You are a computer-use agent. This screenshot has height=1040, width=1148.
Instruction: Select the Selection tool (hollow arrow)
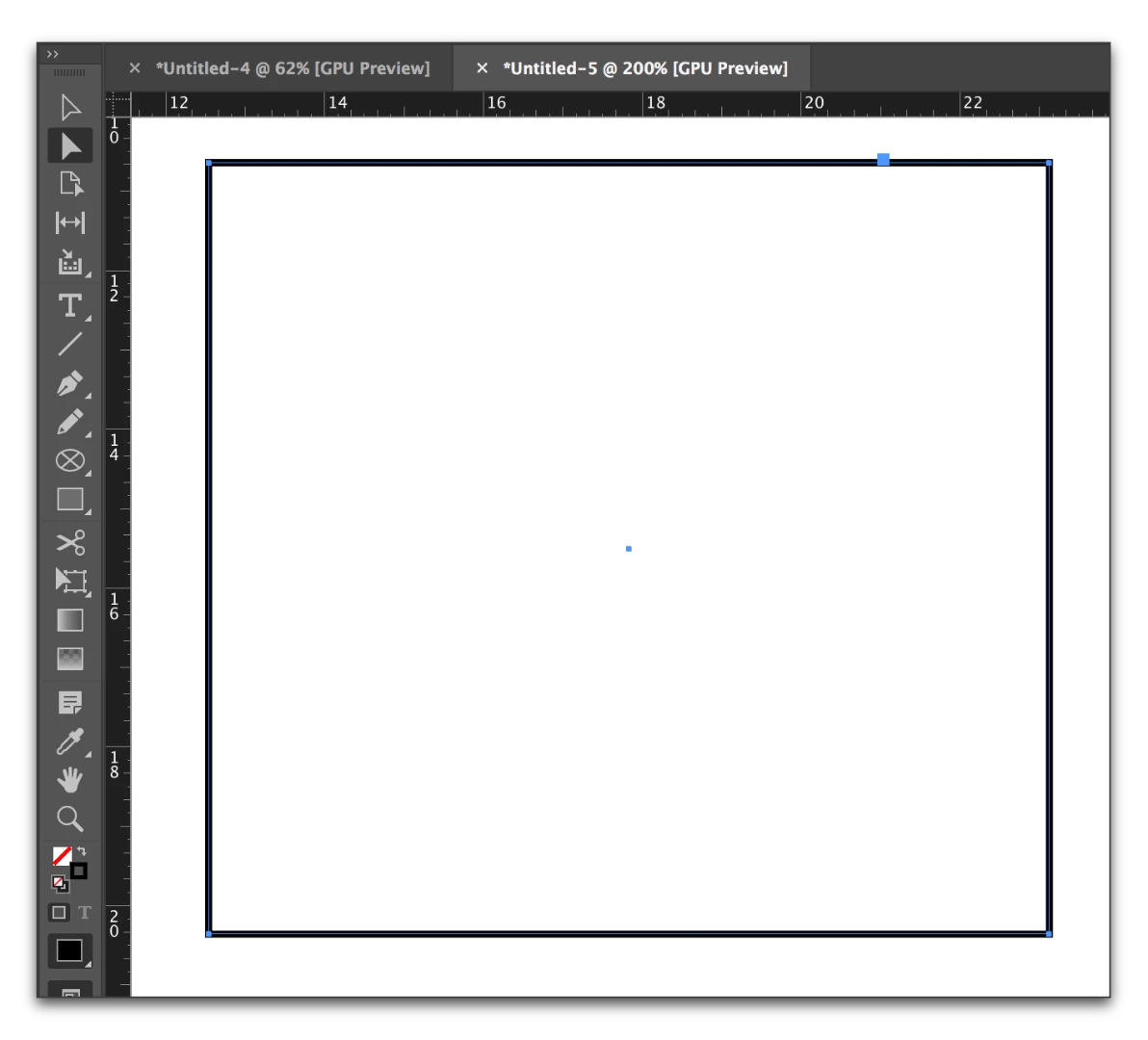pos(70,108)
